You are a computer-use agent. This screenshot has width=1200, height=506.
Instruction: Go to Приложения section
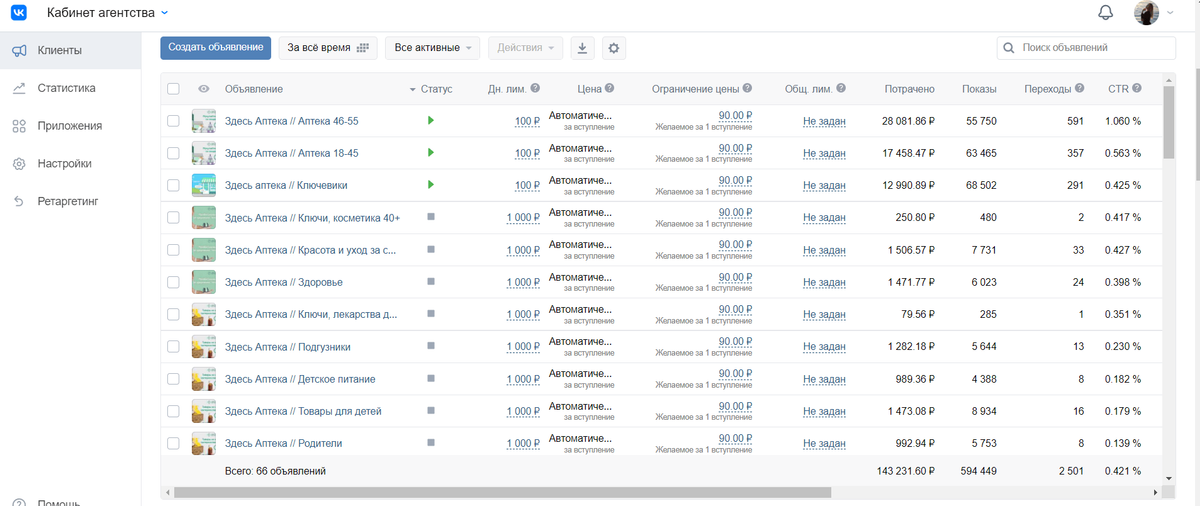[x=70, y=126]
